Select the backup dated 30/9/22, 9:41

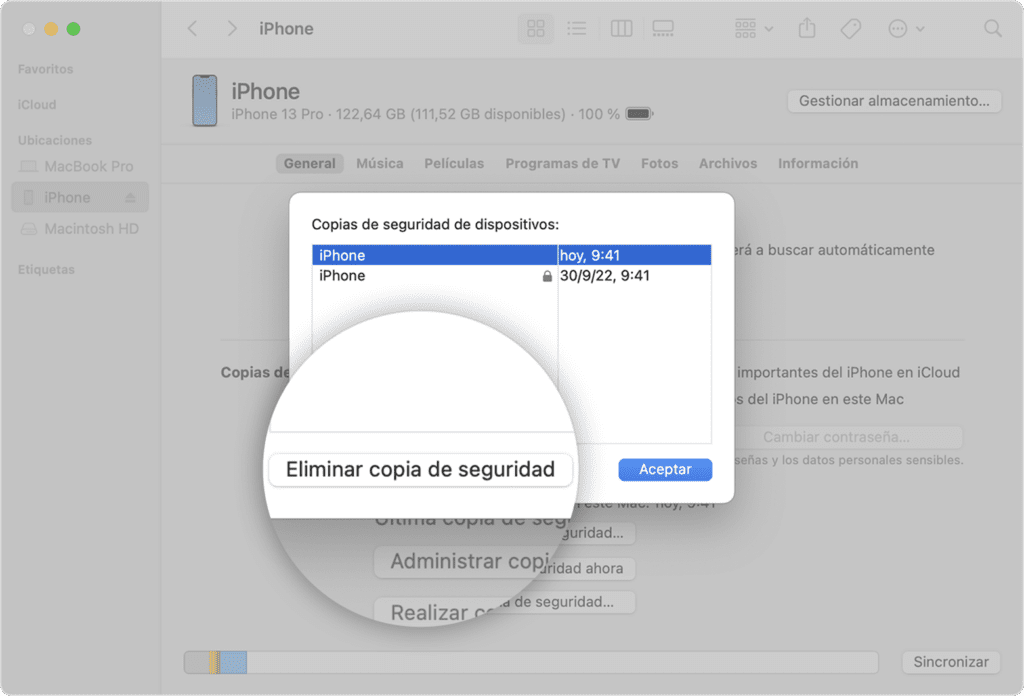511,276
